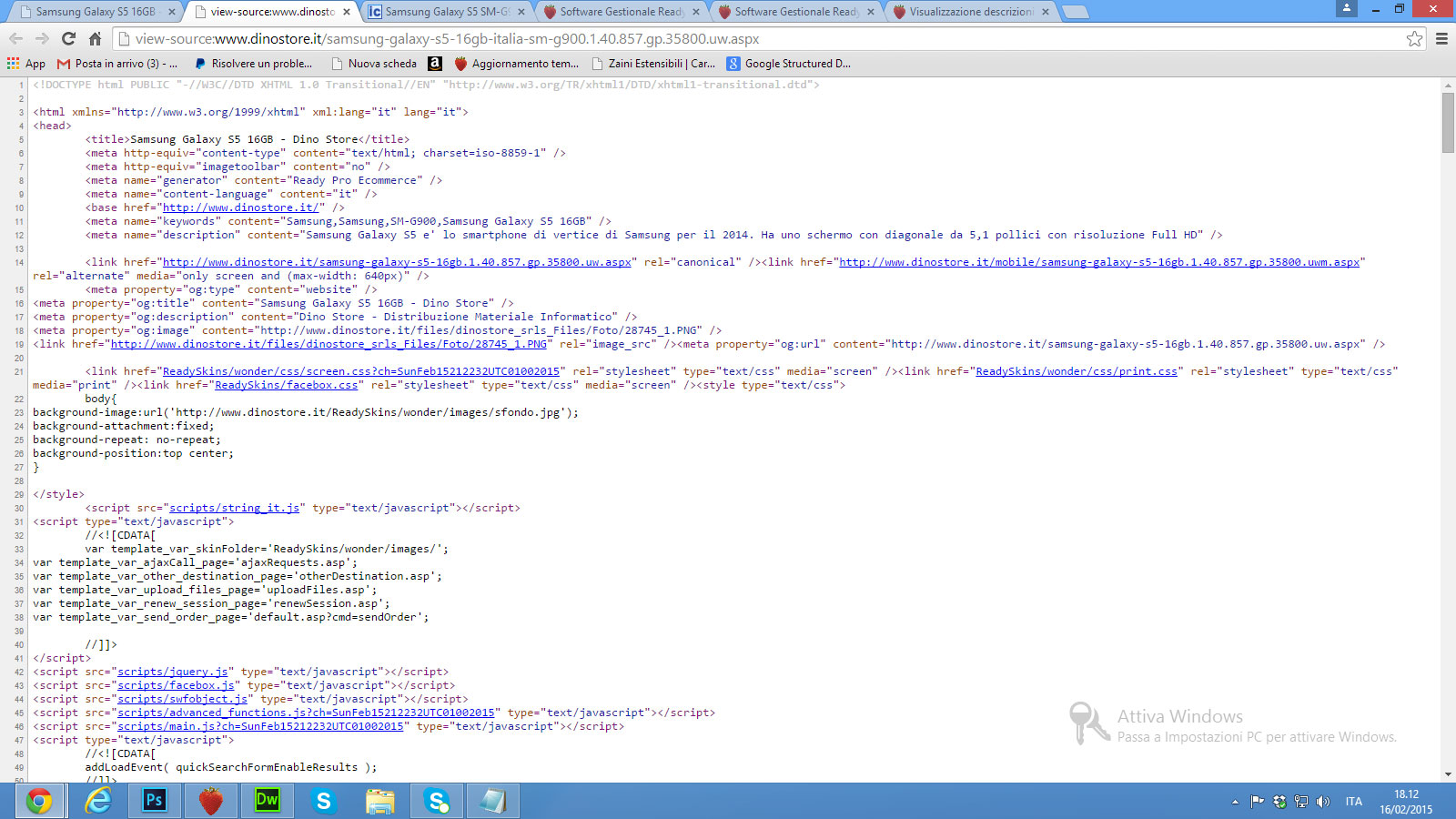Open the first Skype taskbar icon

point(323,801)
